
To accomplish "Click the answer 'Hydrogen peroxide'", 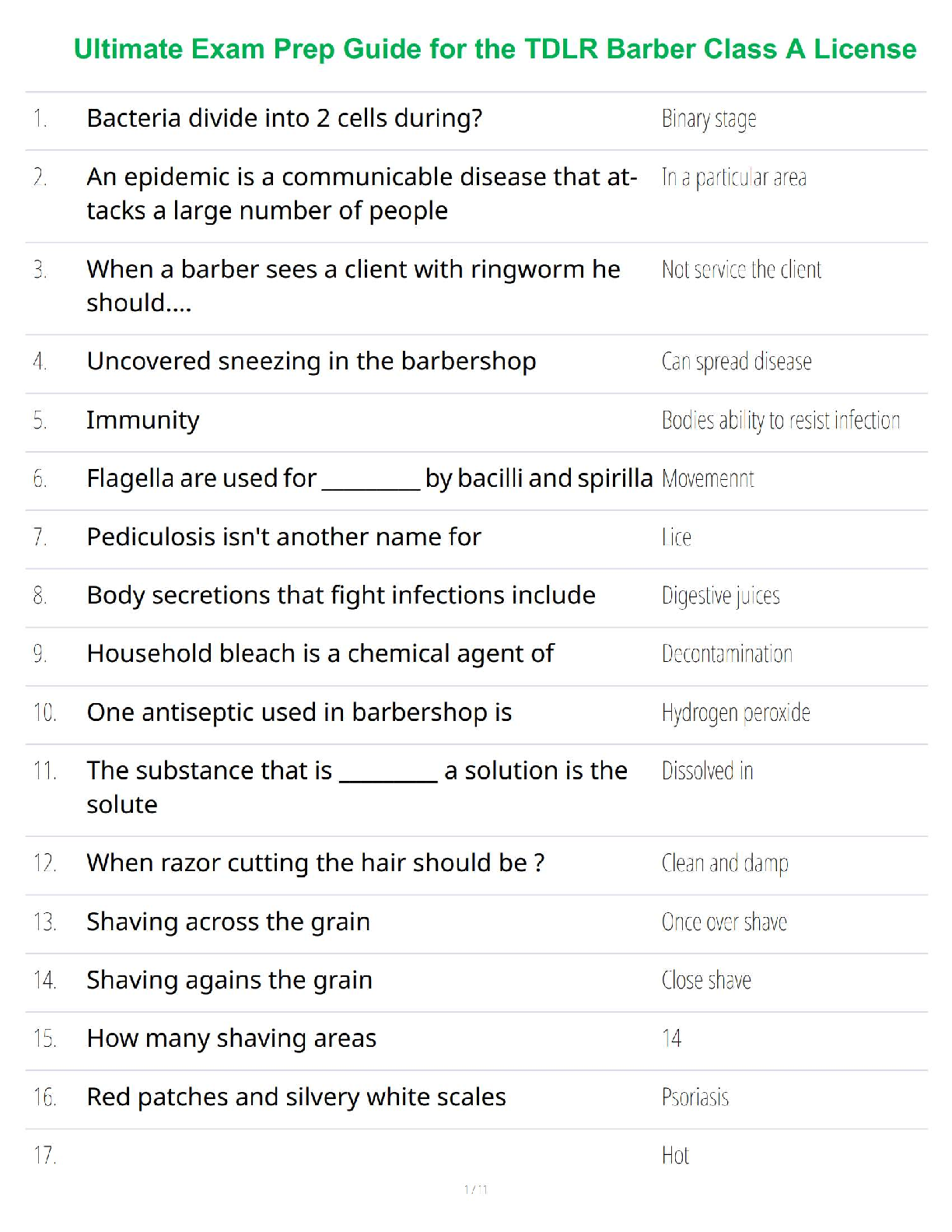I will (x=736, y=712).
